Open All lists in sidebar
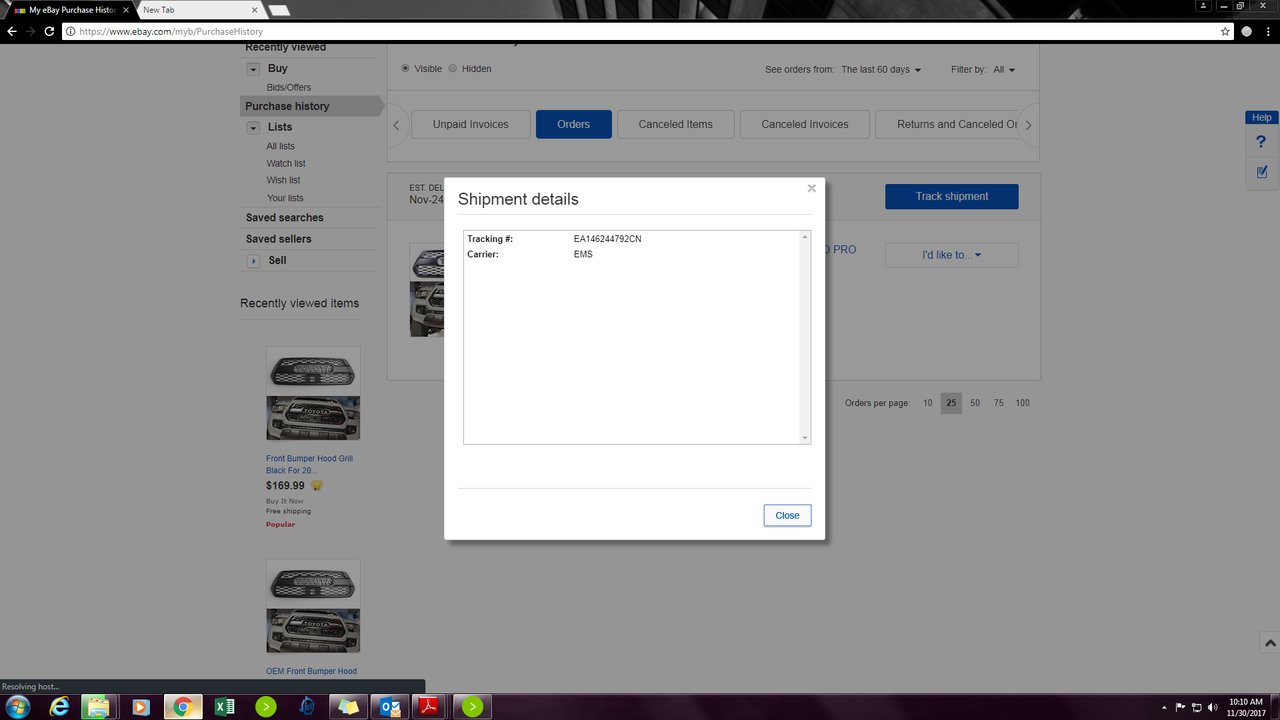 (x=281, y=146)
